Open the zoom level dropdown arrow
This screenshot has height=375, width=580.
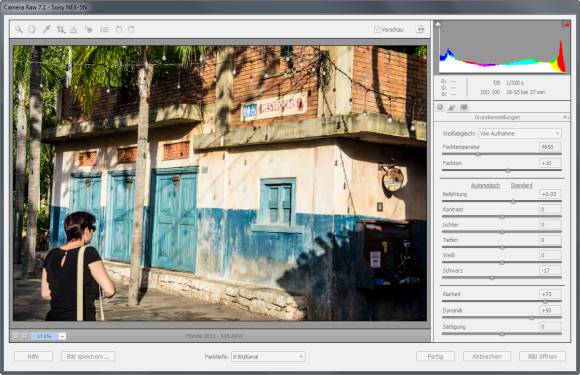62,336
